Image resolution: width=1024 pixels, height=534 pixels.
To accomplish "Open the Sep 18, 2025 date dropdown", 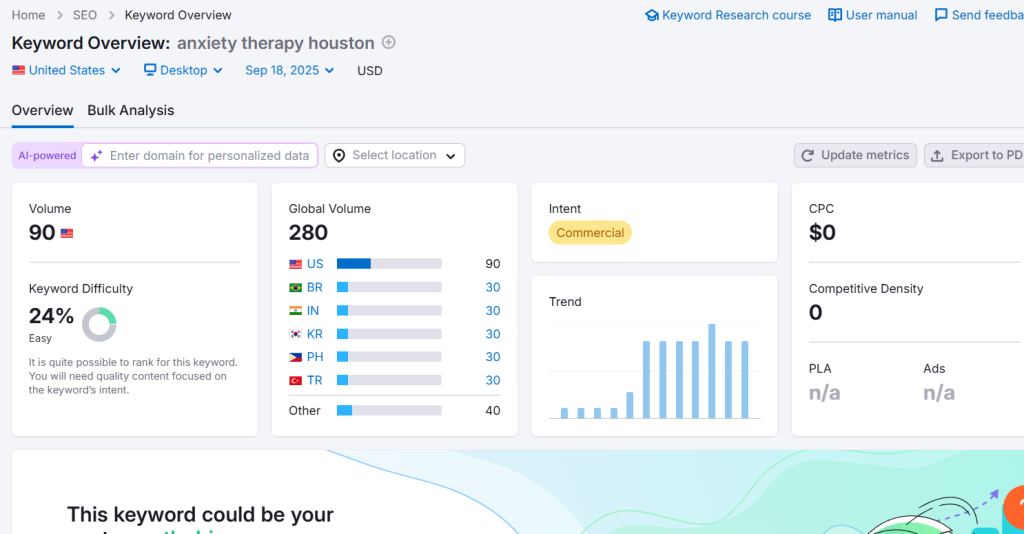I will coord(289,70).
